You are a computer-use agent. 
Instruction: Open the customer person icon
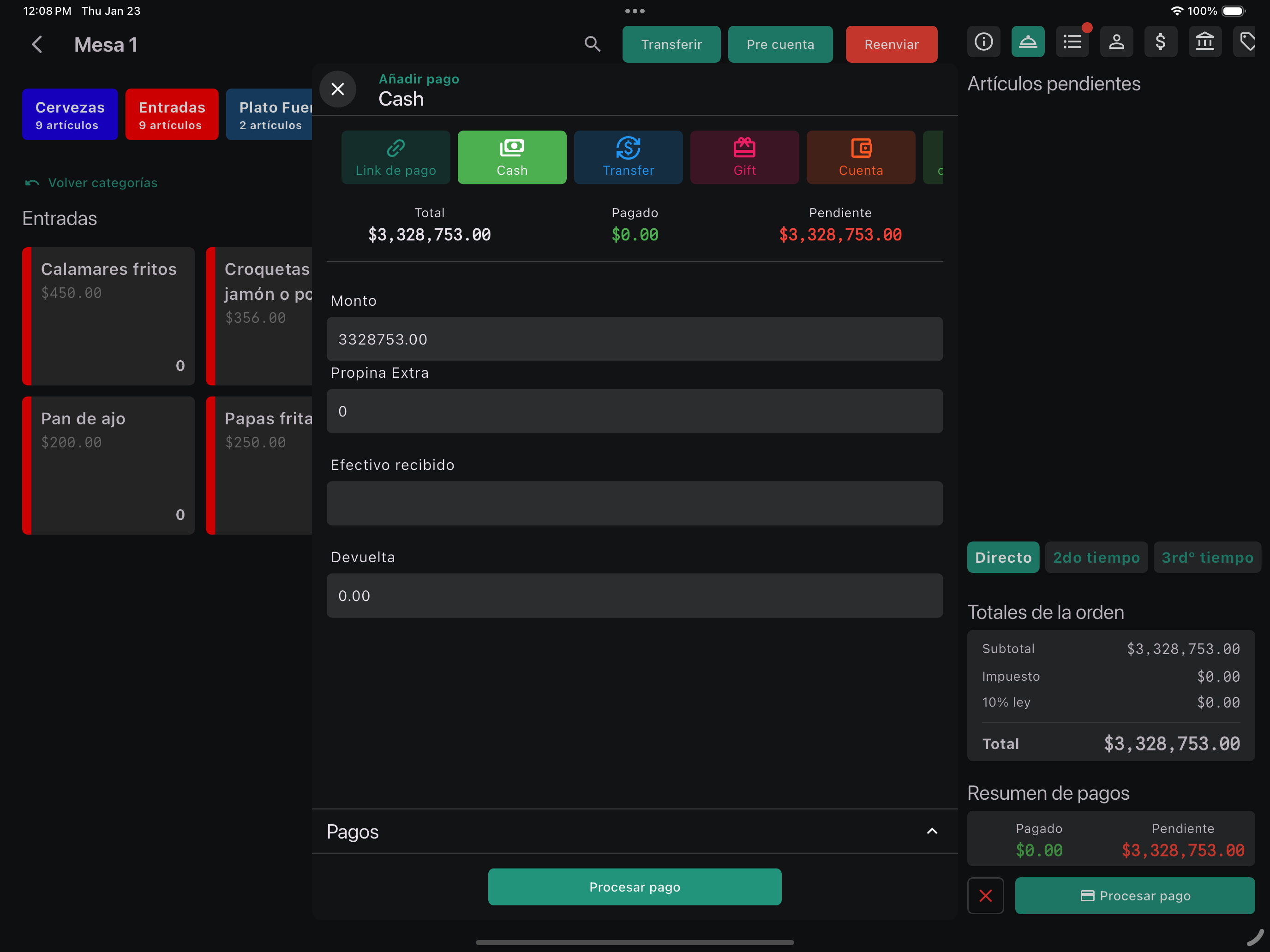tap(1116, 42)
